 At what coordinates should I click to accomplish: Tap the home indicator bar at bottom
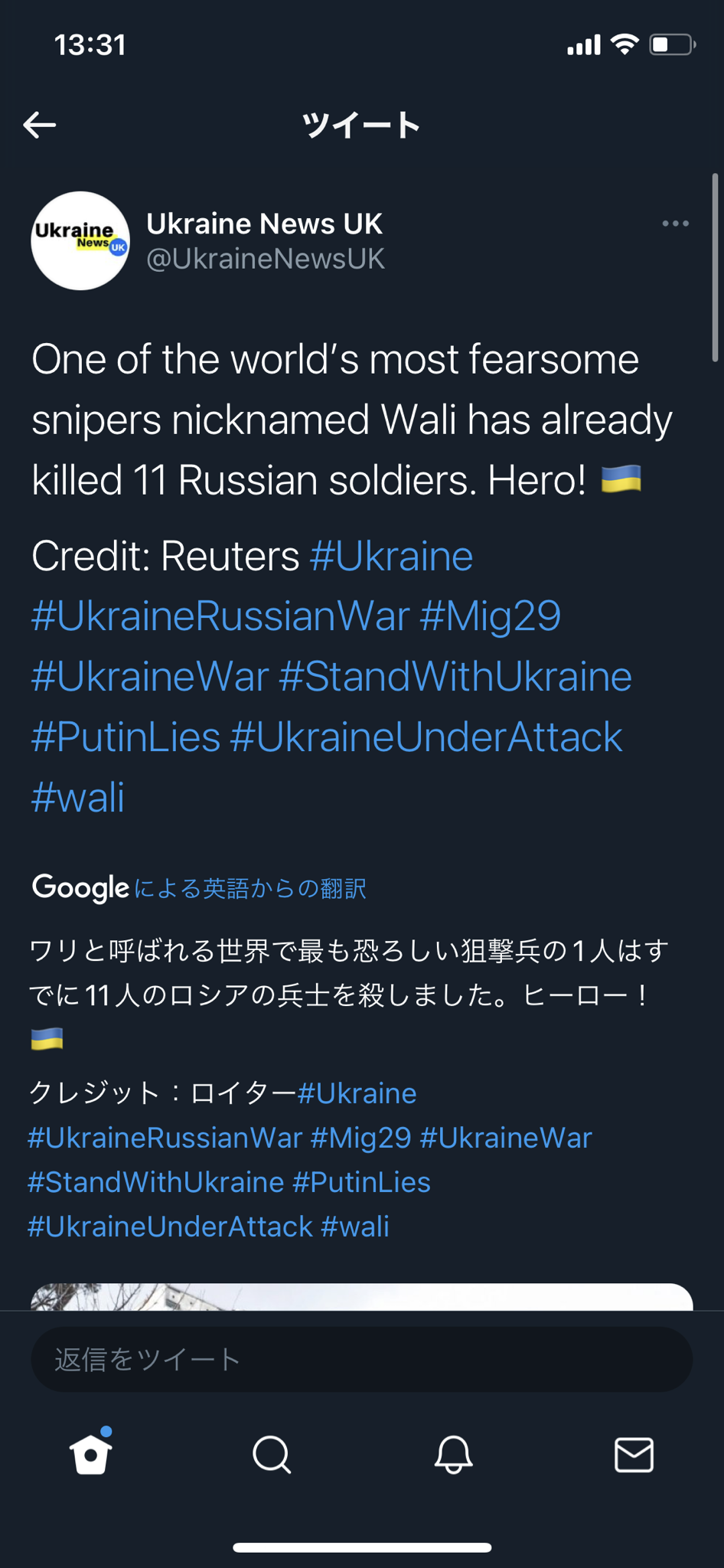point(361,1547)
